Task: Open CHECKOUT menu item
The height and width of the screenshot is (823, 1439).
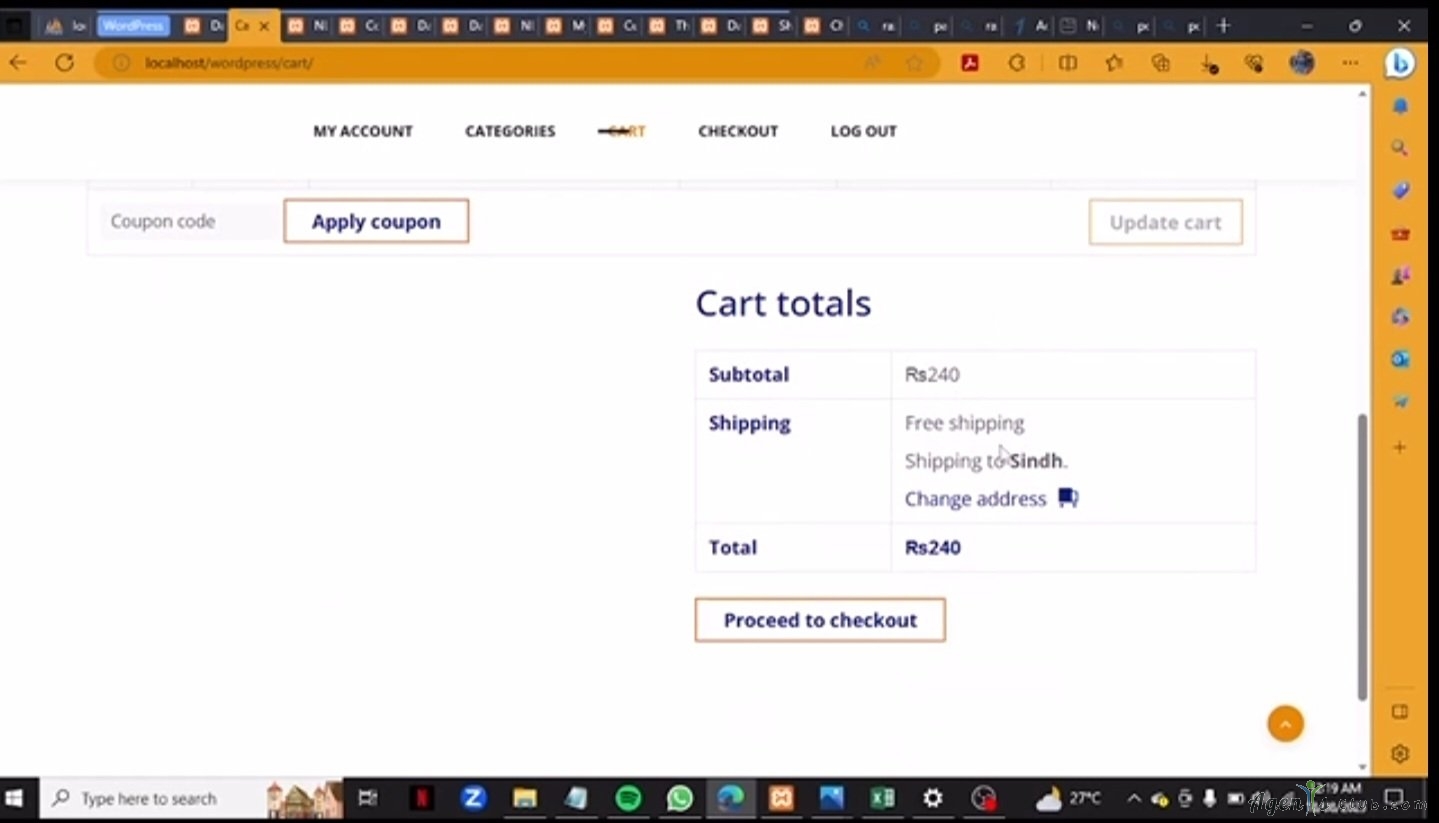Action: coord(738,131)
